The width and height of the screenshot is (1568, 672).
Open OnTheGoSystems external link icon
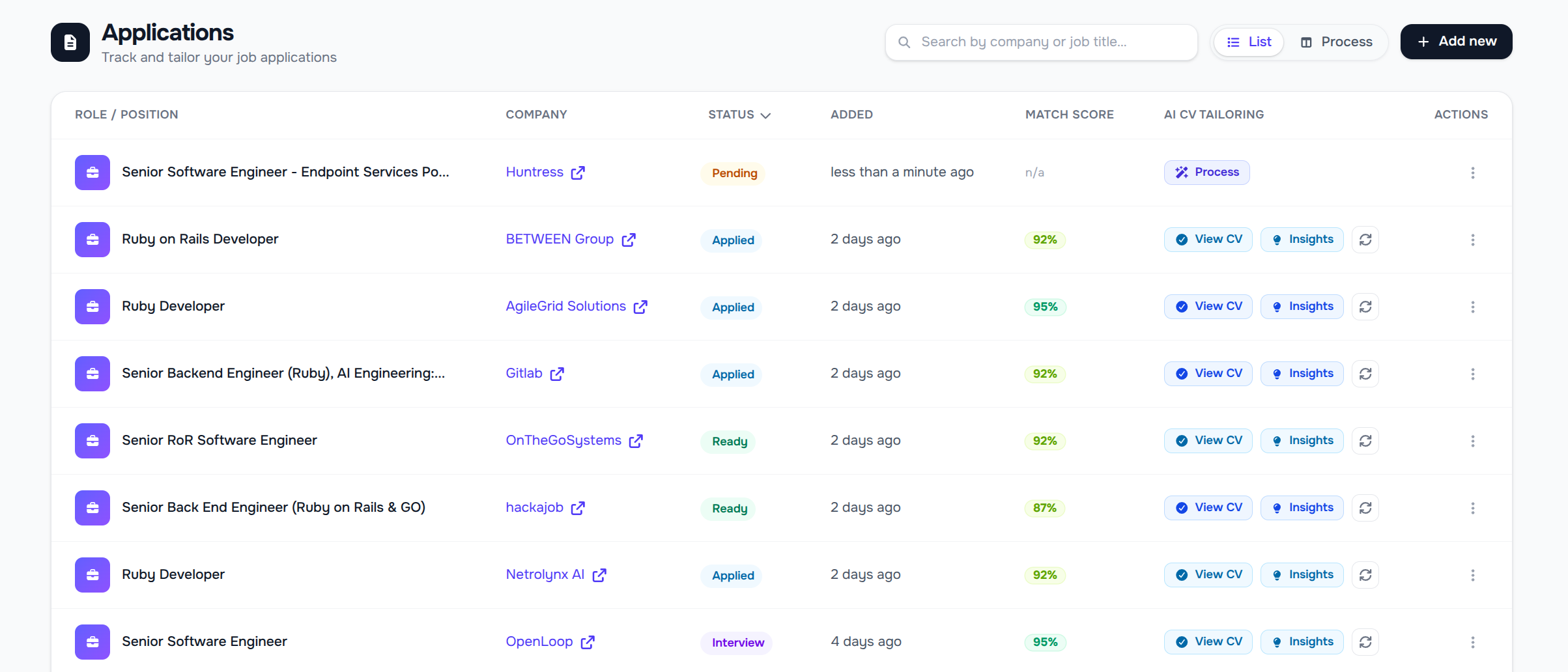click(636, 441)
